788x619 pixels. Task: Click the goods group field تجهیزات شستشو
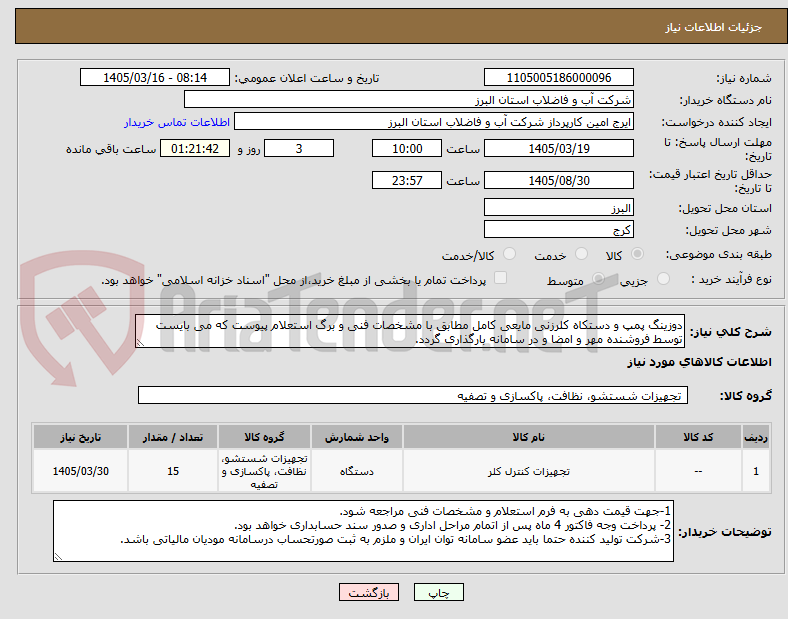pos(413,395)
